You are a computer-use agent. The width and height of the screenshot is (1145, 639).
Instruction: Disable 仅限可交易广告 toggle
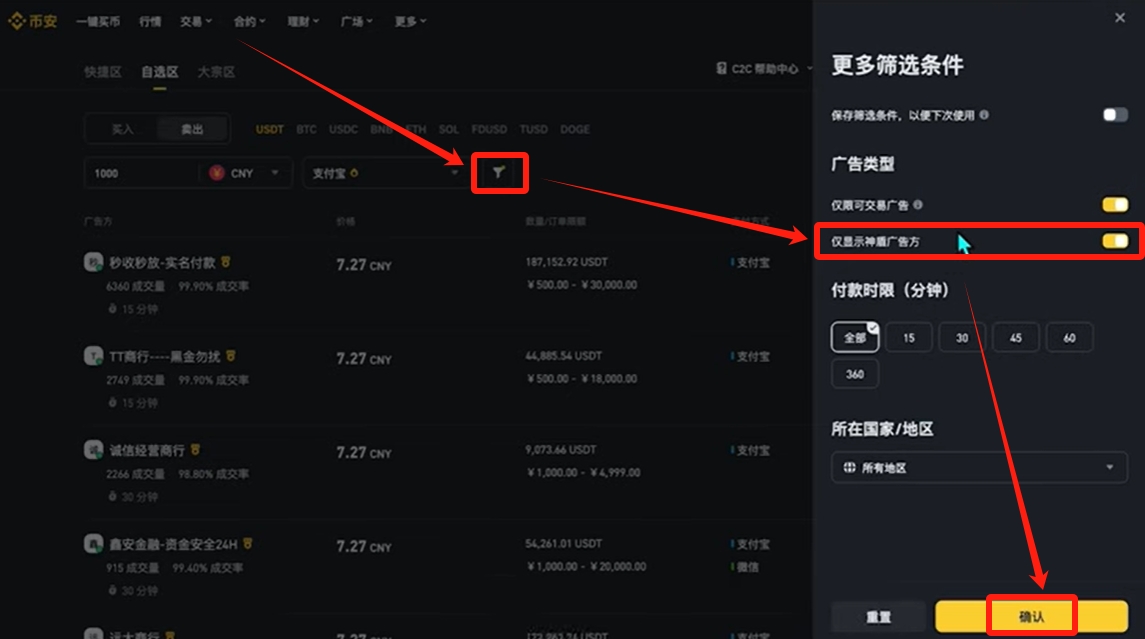coord(1115,204)
